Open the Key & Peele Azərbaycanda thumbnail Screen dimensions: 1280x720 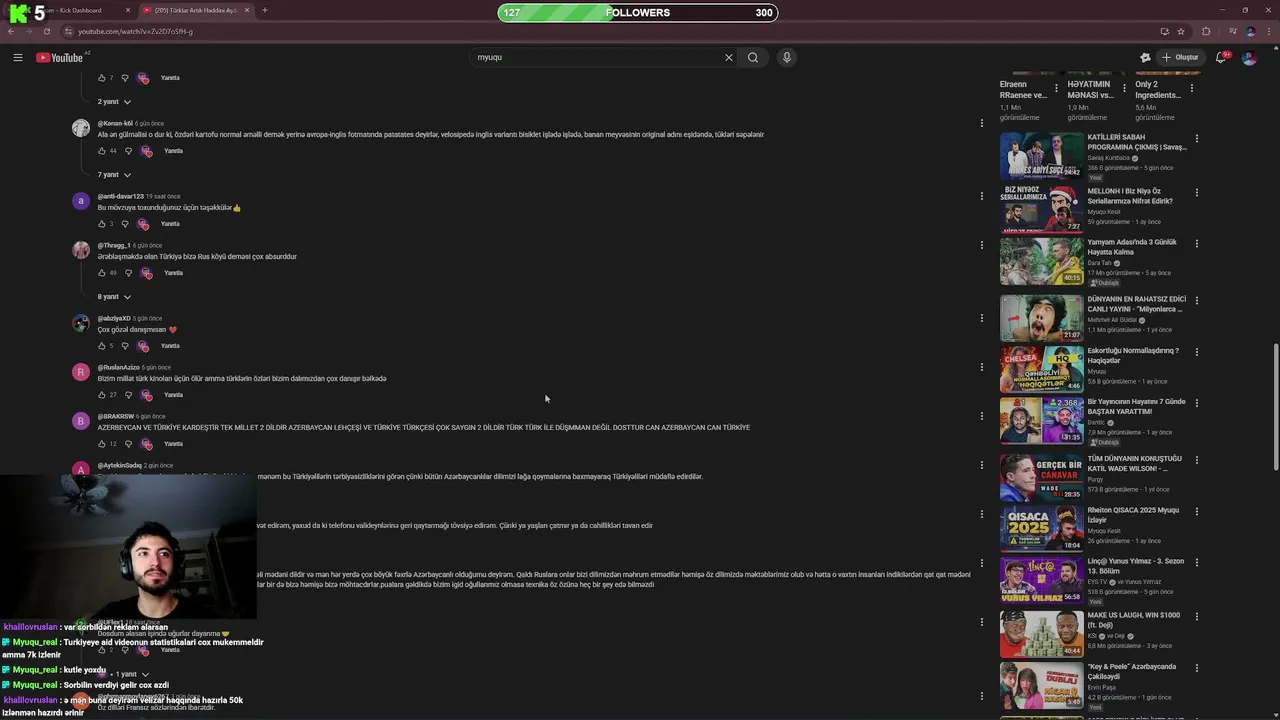click(x=1041, y=685)
